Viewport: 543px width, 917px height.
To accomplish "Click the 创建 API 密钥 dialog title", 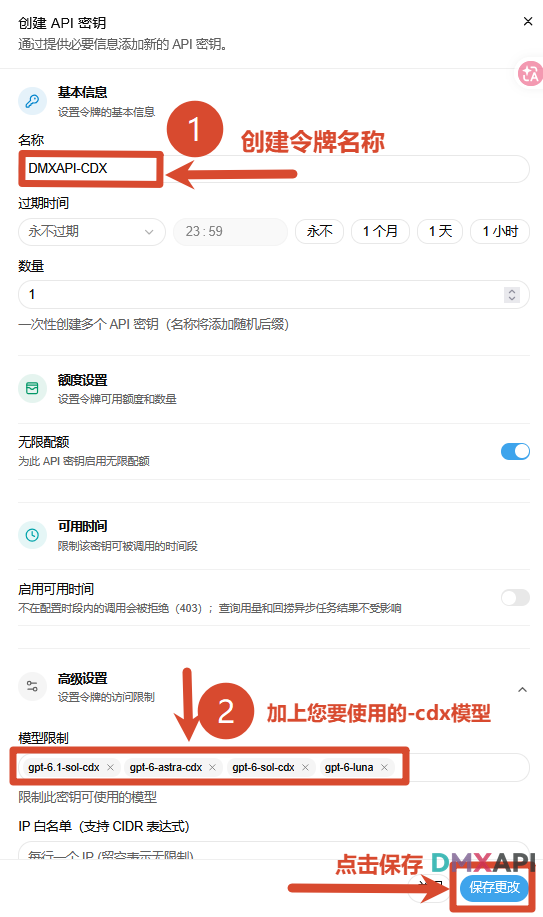I will coord(62,23).
